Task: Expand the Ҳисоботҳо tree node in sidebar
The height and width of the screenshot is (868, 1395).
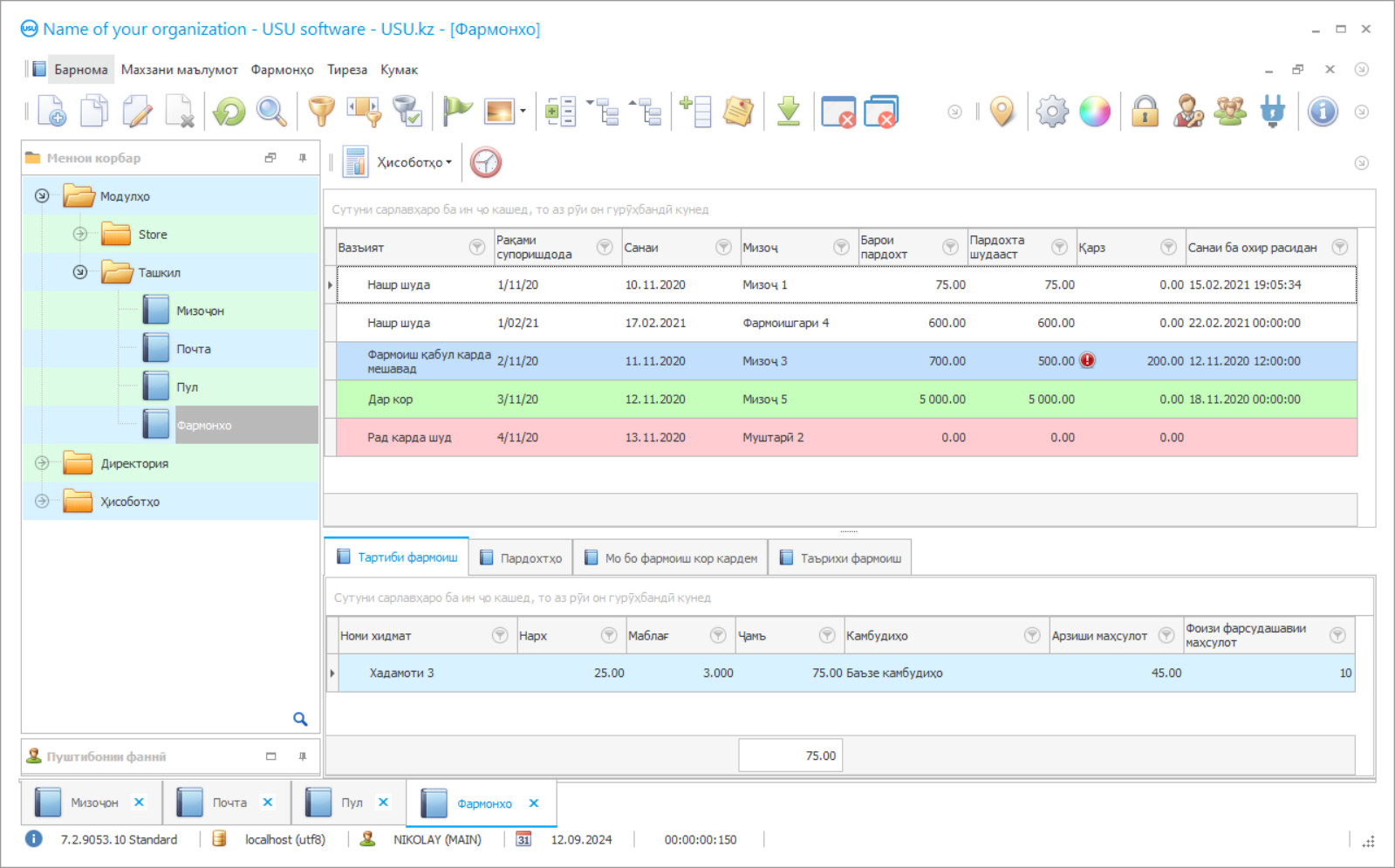Action: click(x=42, y=502)
